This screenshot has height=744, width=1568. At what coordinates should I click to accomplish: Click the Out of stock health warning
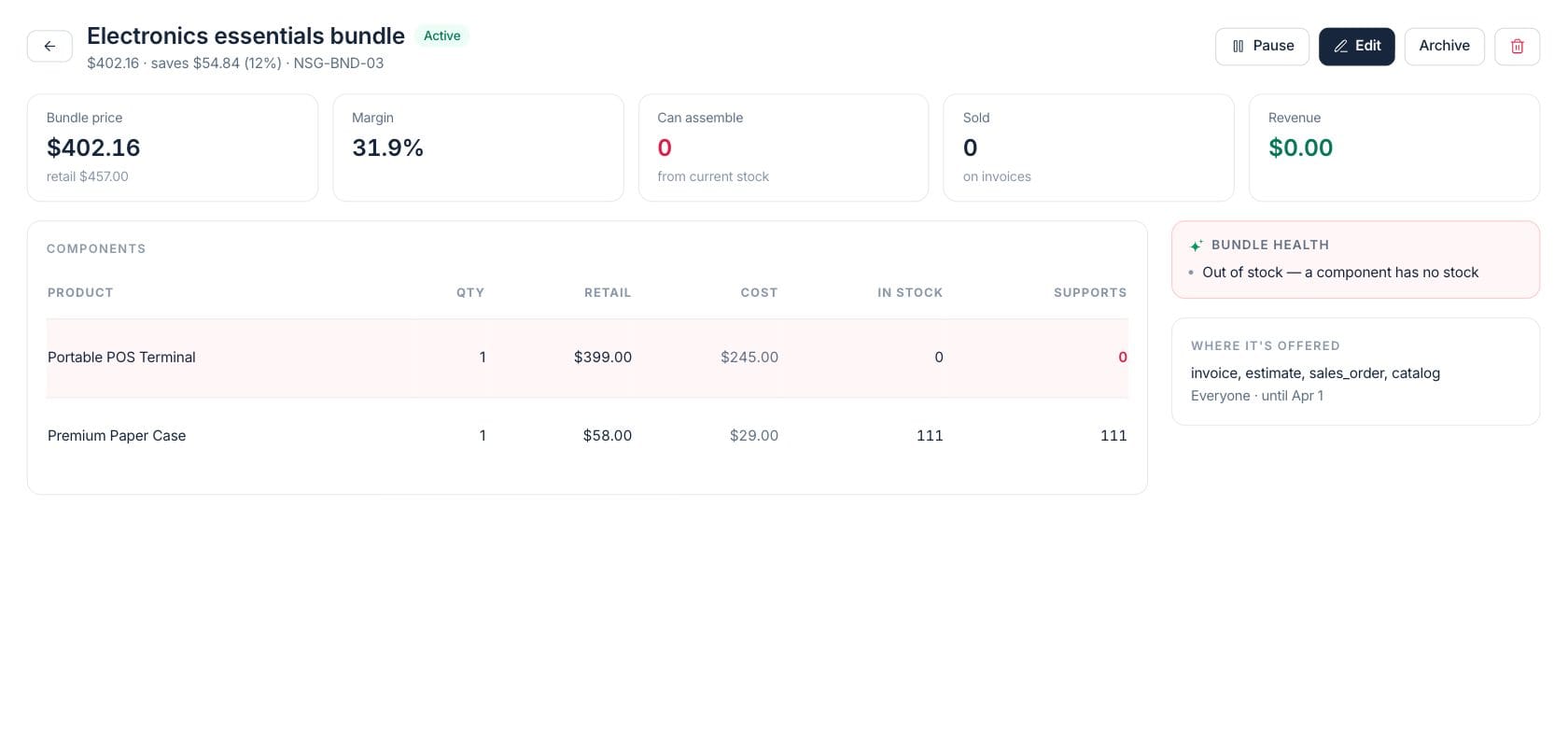pyautogui.click(x=1340, y=273)
